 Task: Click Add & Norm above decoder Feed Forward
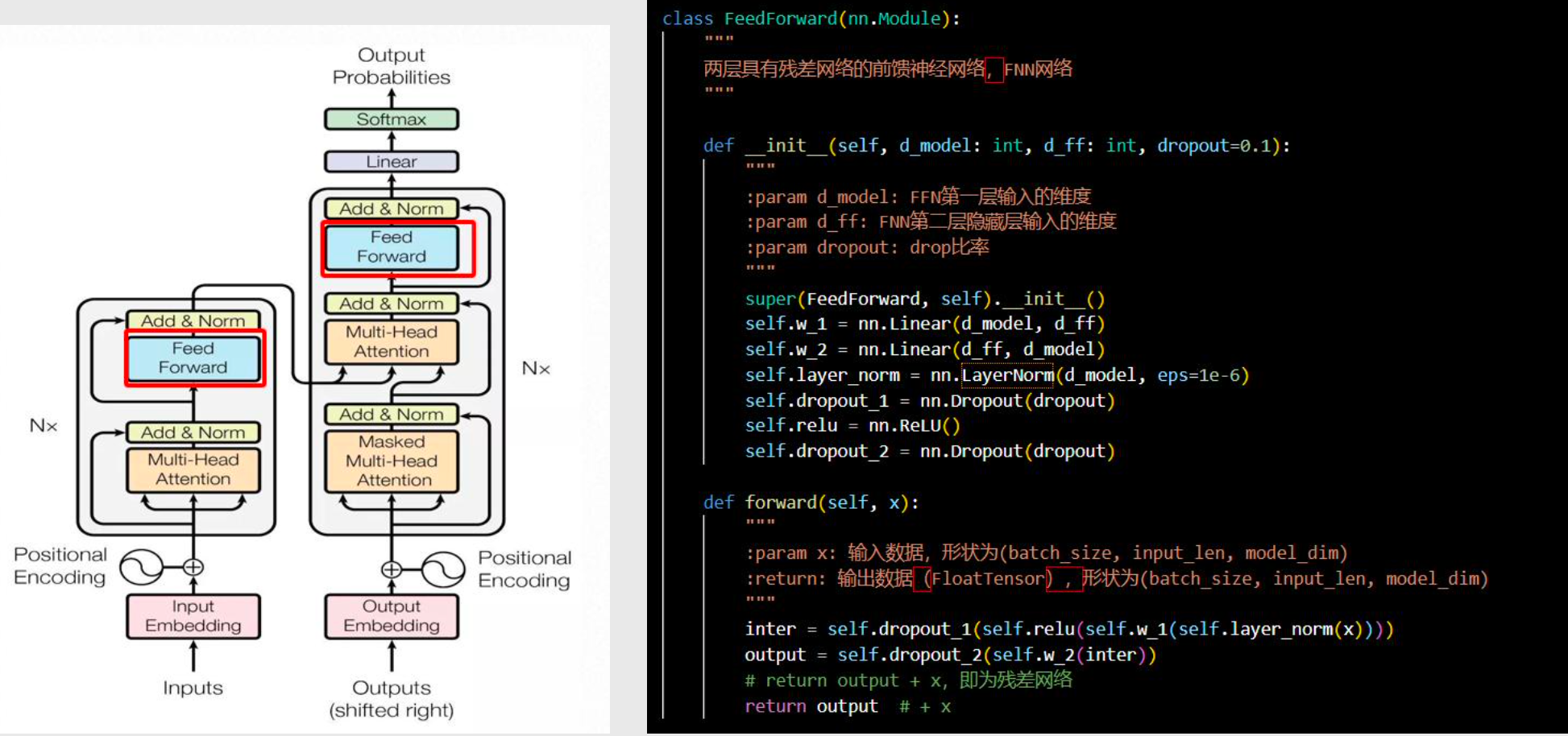tap(392, 209)
